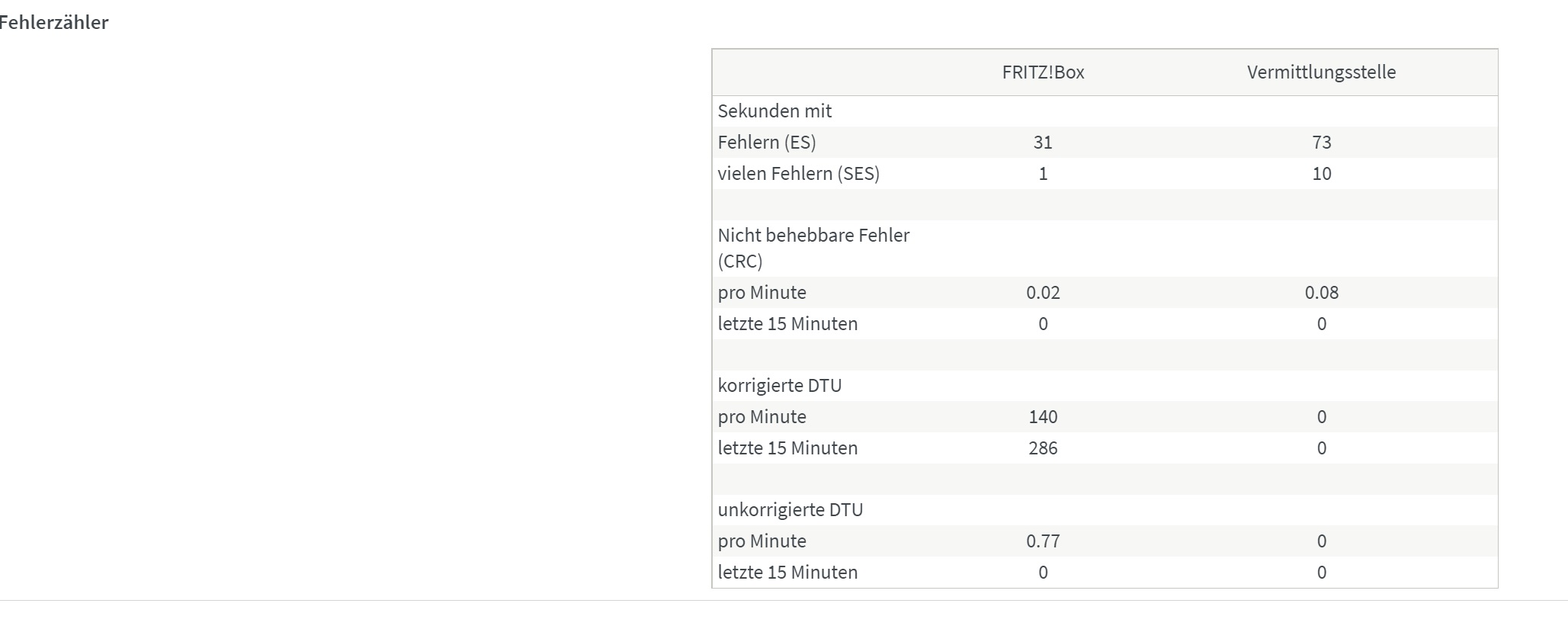Click the "Fehlern (ES)" row label

pos(767,143)
